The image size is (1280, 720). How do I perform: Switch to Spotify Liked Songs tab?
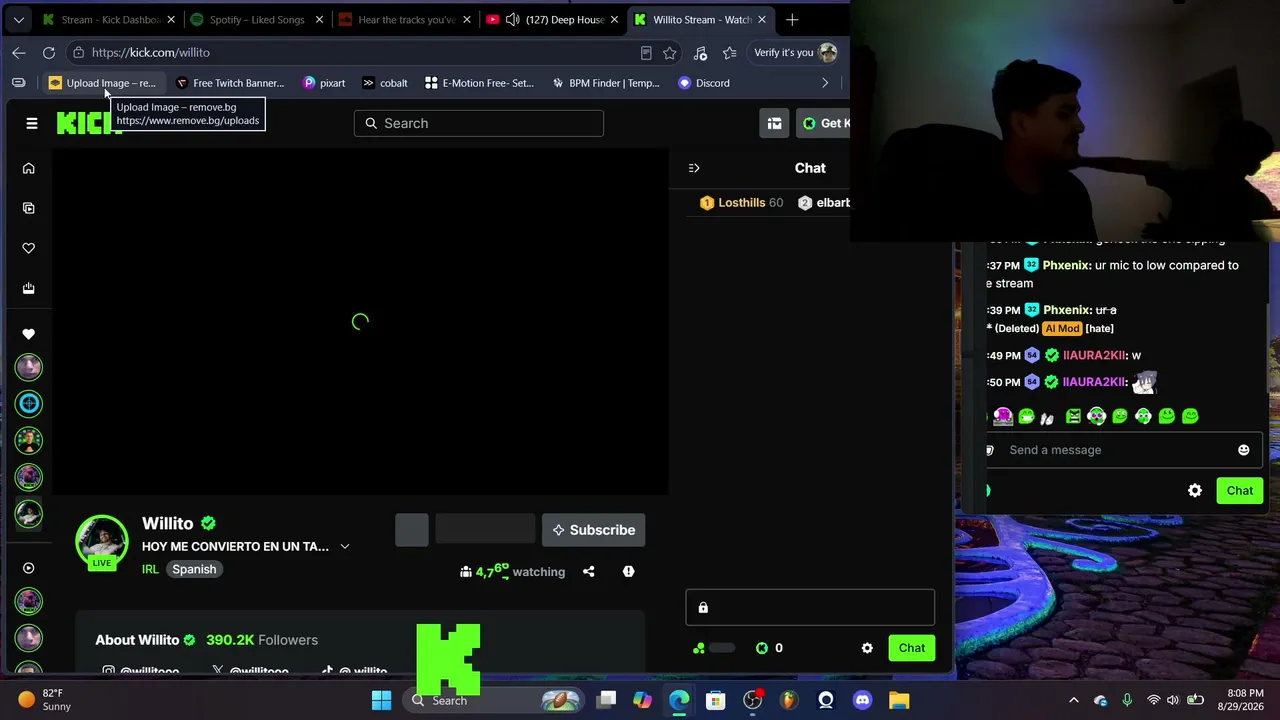tap(257, 19)
